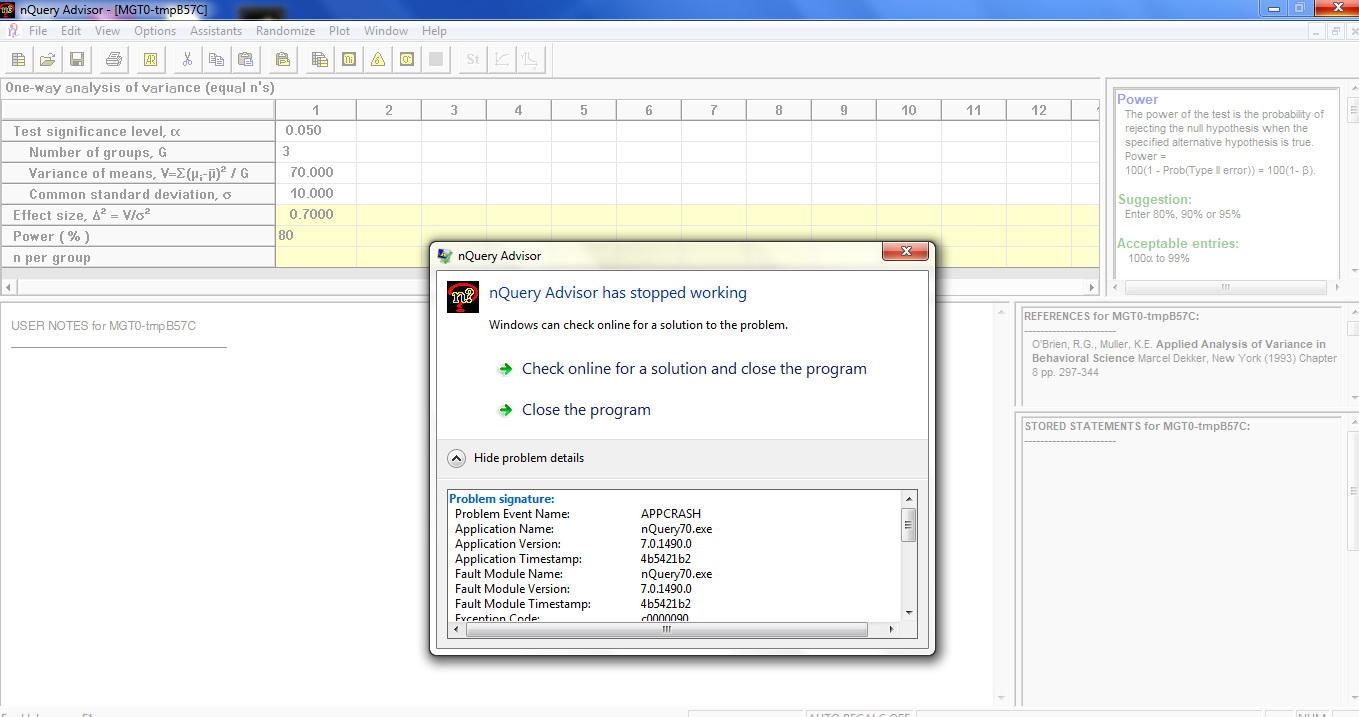Open the Window menu
The image size is (1359, 717).
coord(386,31)
